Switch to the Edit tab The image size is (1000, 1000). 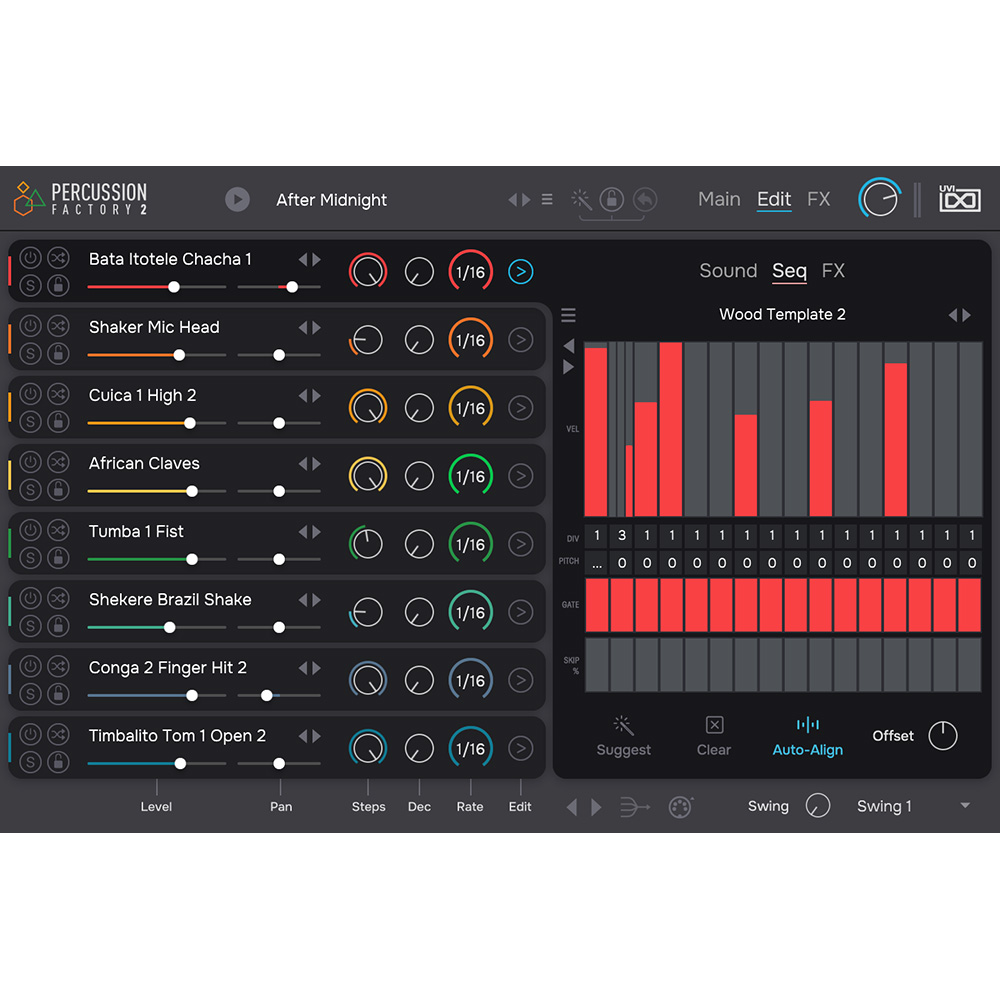tap(774, 200)
